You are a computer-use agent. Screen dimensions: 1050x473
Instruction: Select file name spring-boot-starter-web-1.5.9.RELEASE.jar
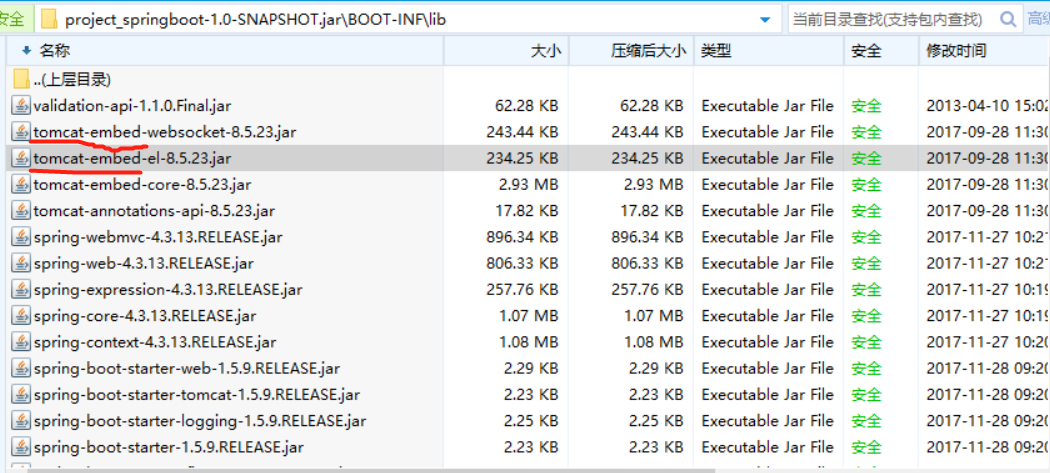[186, 368]
